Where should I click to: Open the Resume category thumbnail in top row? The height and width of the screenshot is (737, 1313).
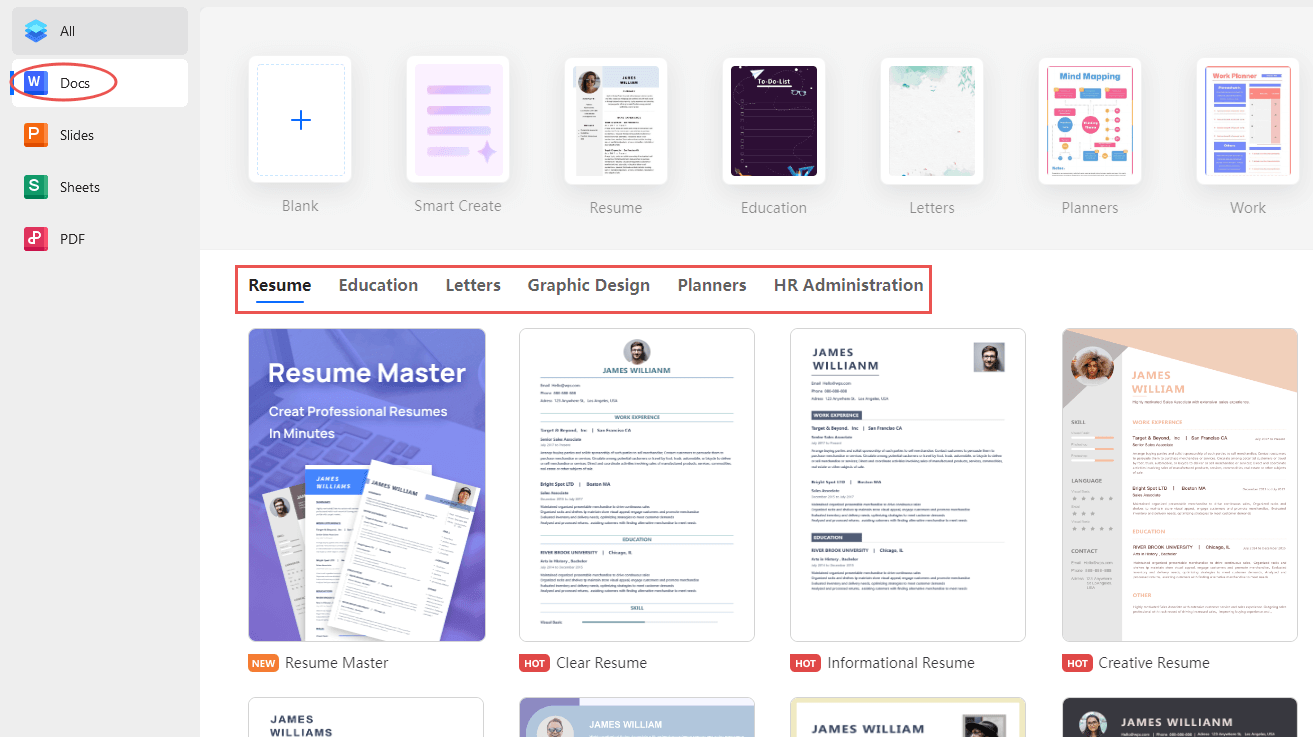pyautogui.click(x=616, y=120)
